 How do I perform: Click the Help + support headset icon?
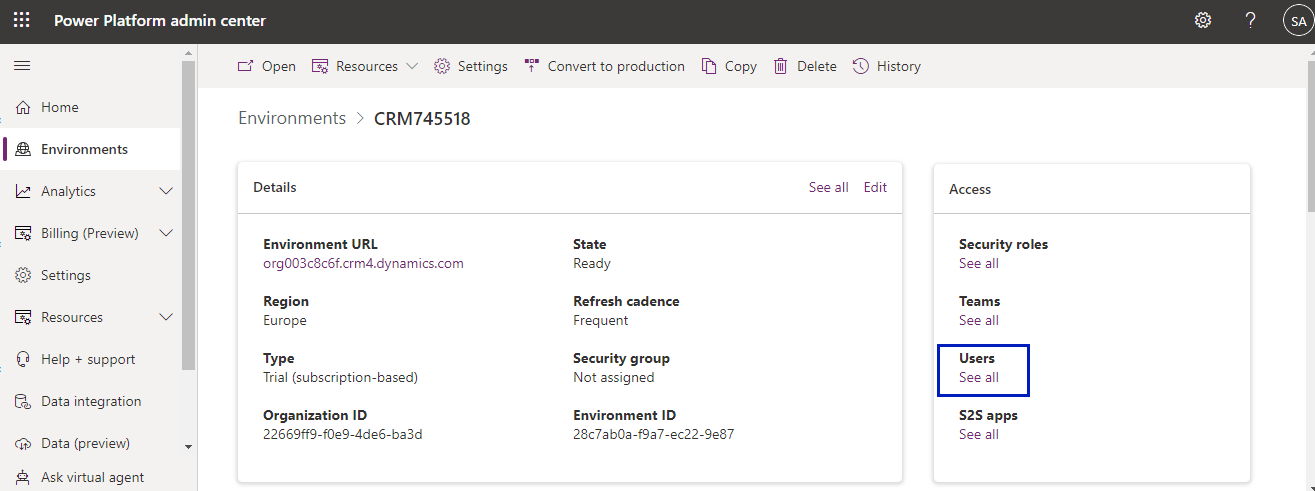click(x=23, y=359)
